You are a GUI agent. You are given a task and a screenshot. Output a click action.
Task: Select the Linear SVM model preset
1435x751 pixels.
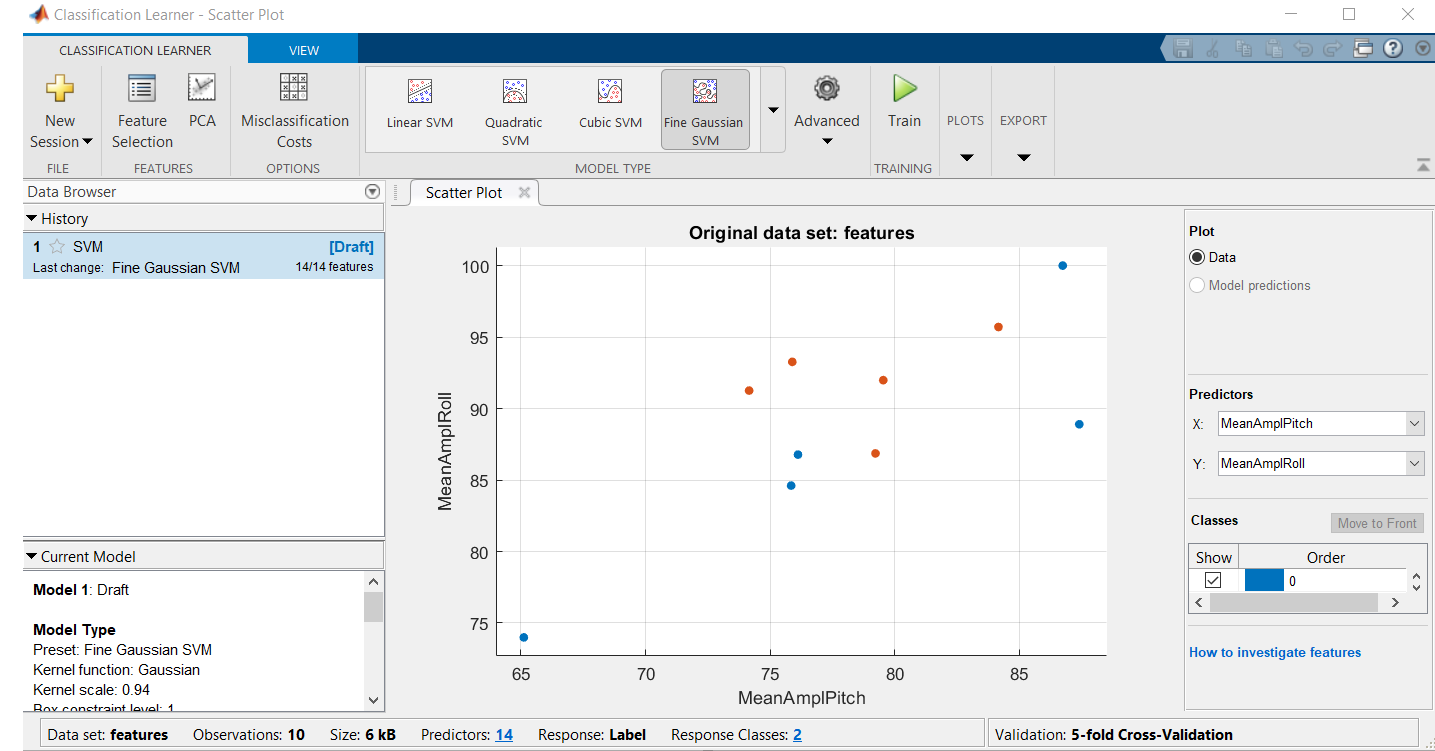[419, 108]
